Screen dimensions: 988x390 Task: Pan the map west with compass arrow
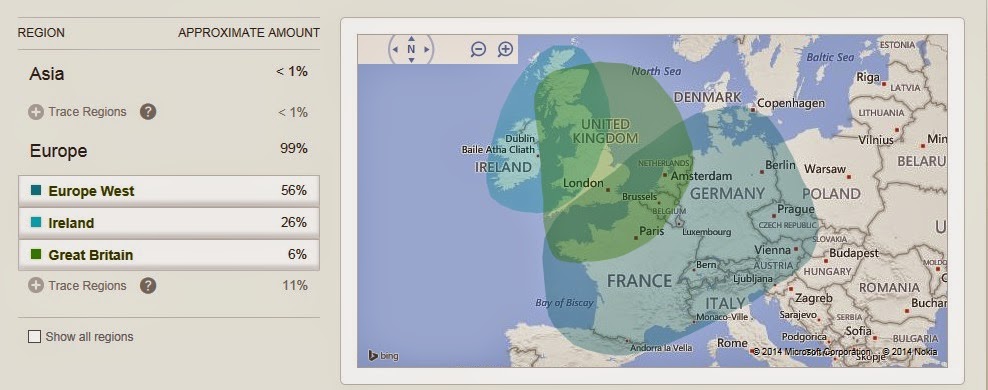395,49
